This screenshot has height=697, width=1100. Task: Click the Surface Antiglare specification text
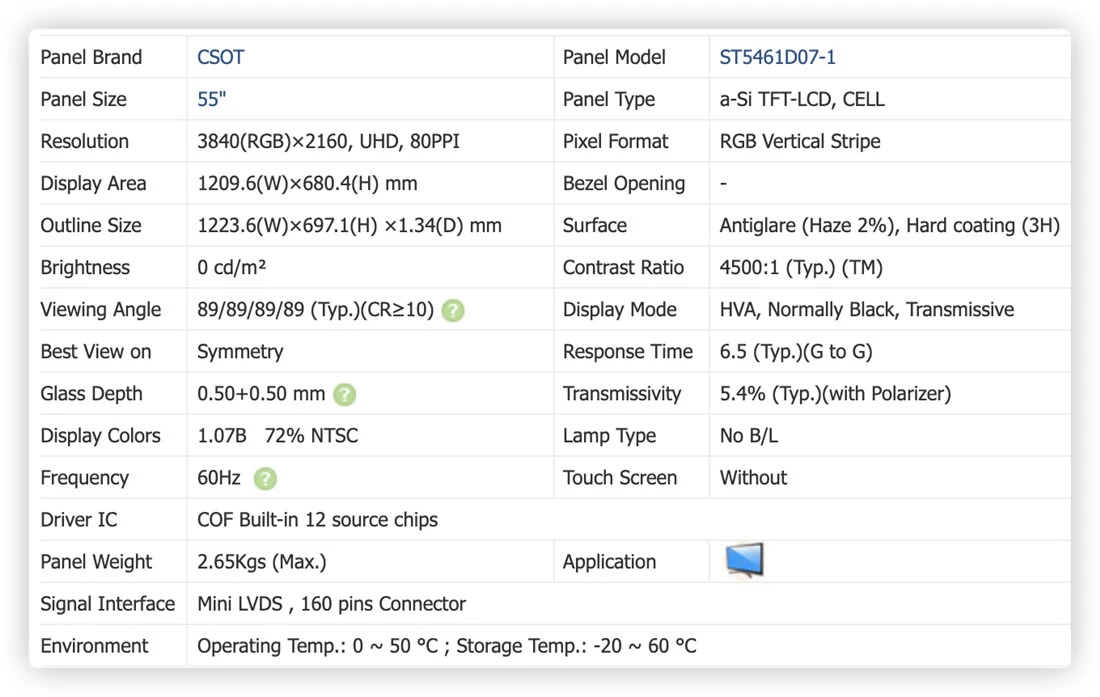click(890, 226)
